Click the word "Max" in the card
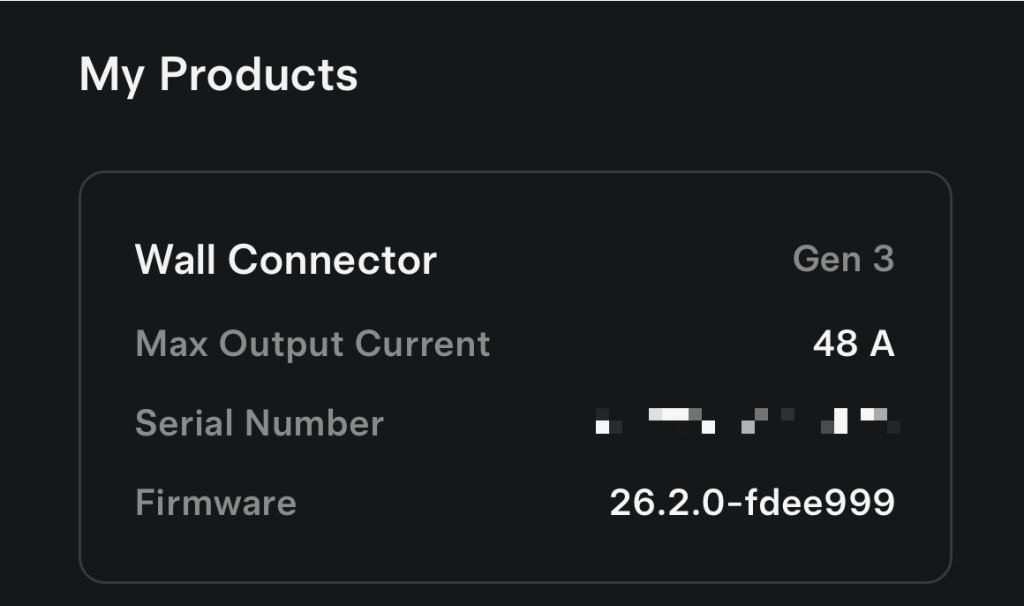Viewport: 1024px width, 606px height. (x=171, y=344)
